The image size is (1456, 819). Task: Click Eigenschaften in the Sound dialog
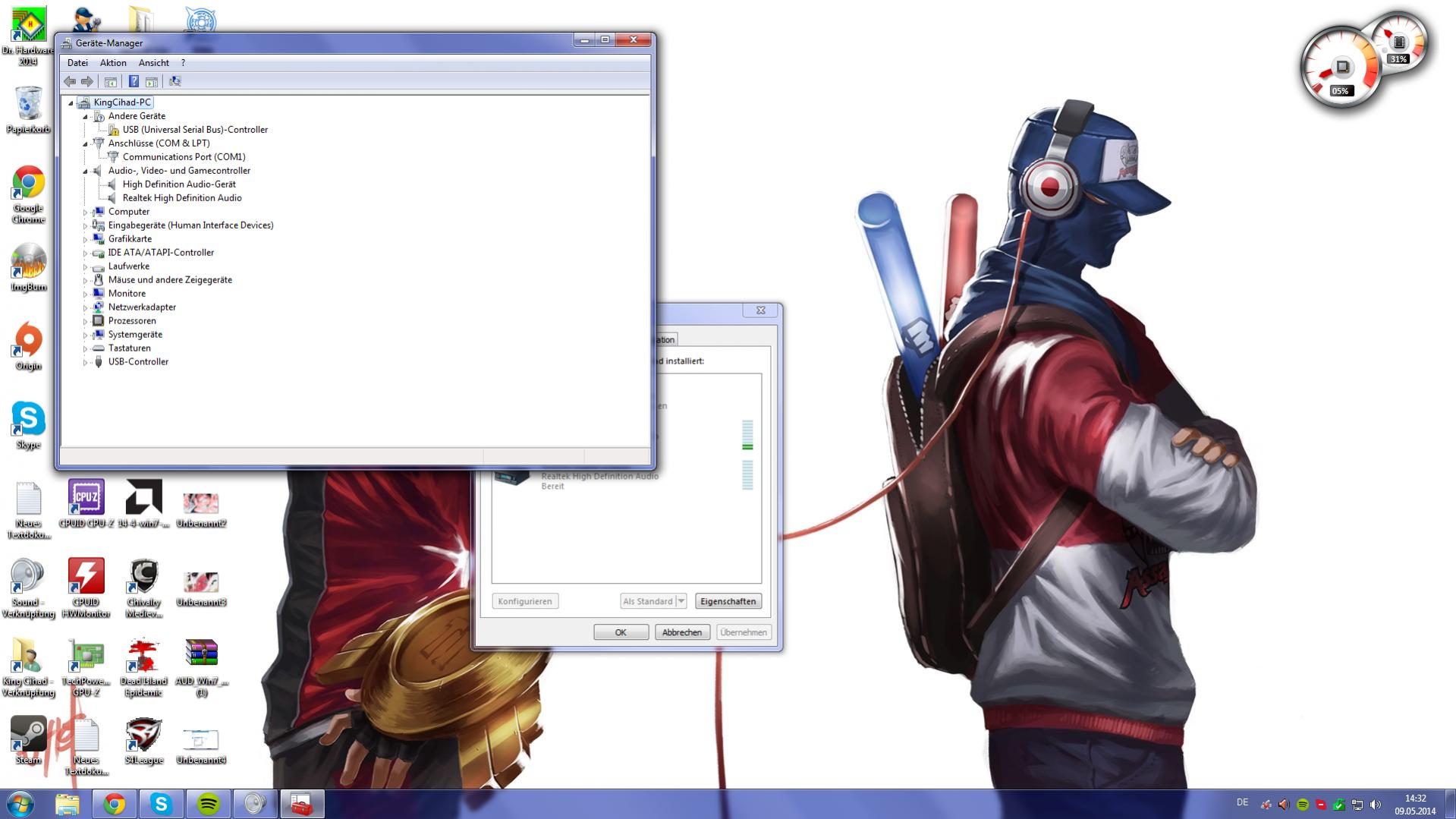[x=728, y=601]
